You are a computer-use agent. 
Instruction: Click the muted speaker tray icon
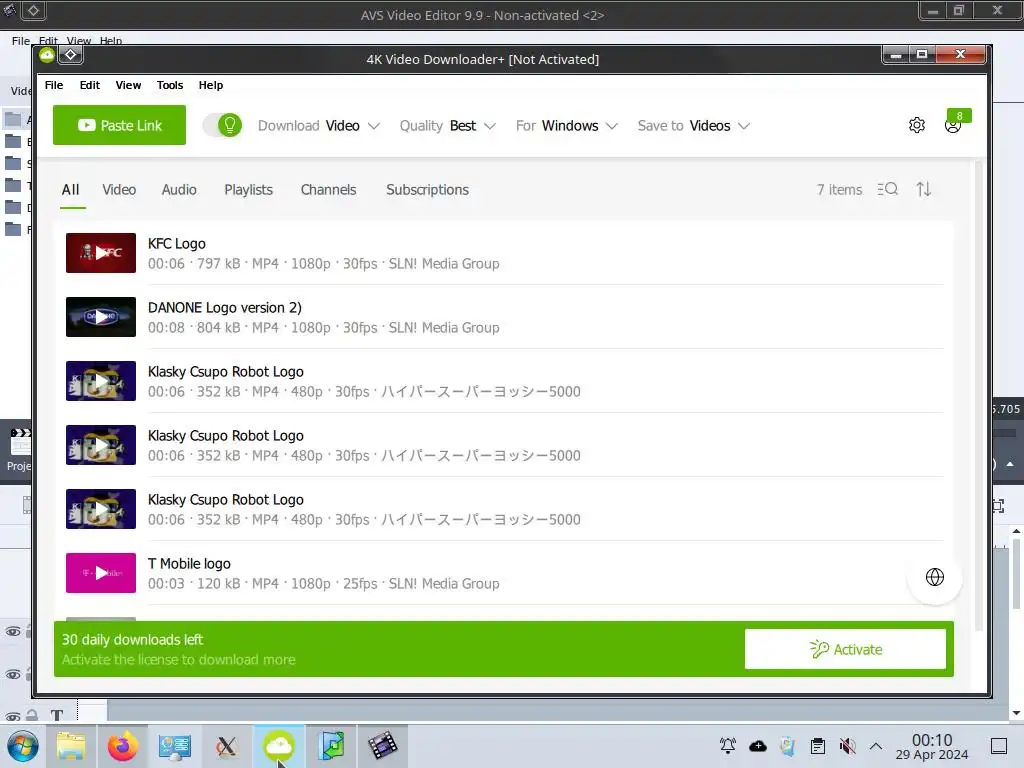point(848,746)
